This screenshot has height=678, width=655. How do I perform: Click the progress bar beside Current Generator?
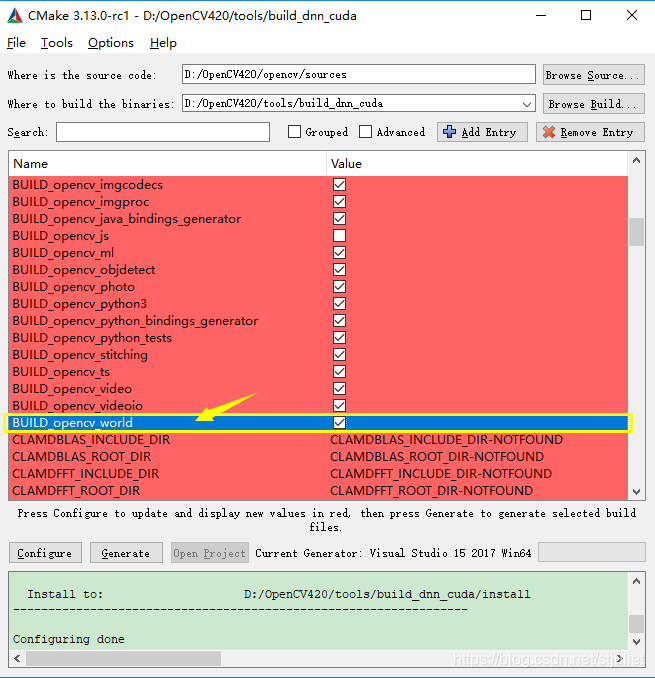(x=592, y=553)
